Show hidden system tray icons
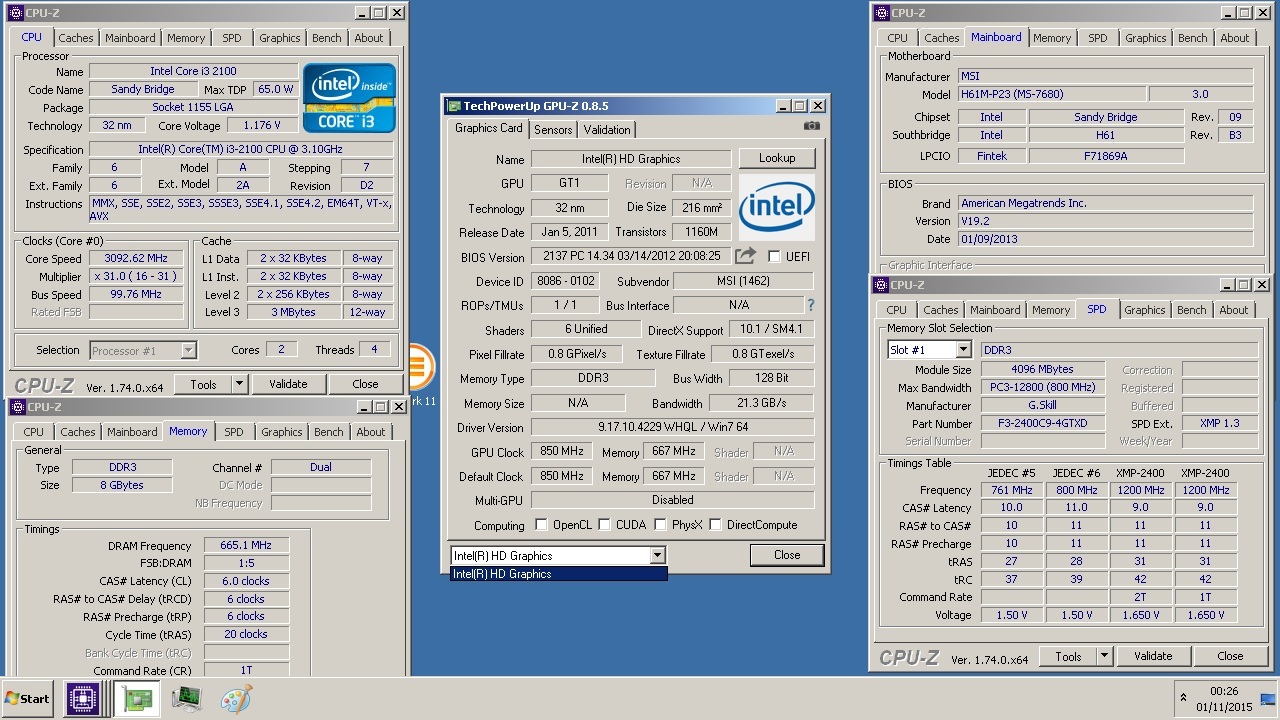1280x720 pixels. (x=1184, y=698)
